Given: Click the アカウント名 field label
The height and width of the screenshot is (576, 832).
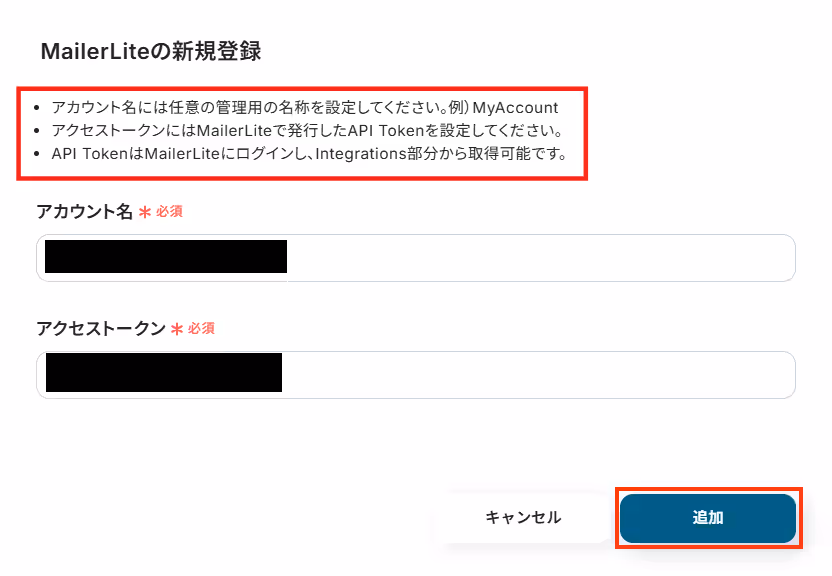Looking at the screenshot, I should pyautogui.click(x=84, y=212).
